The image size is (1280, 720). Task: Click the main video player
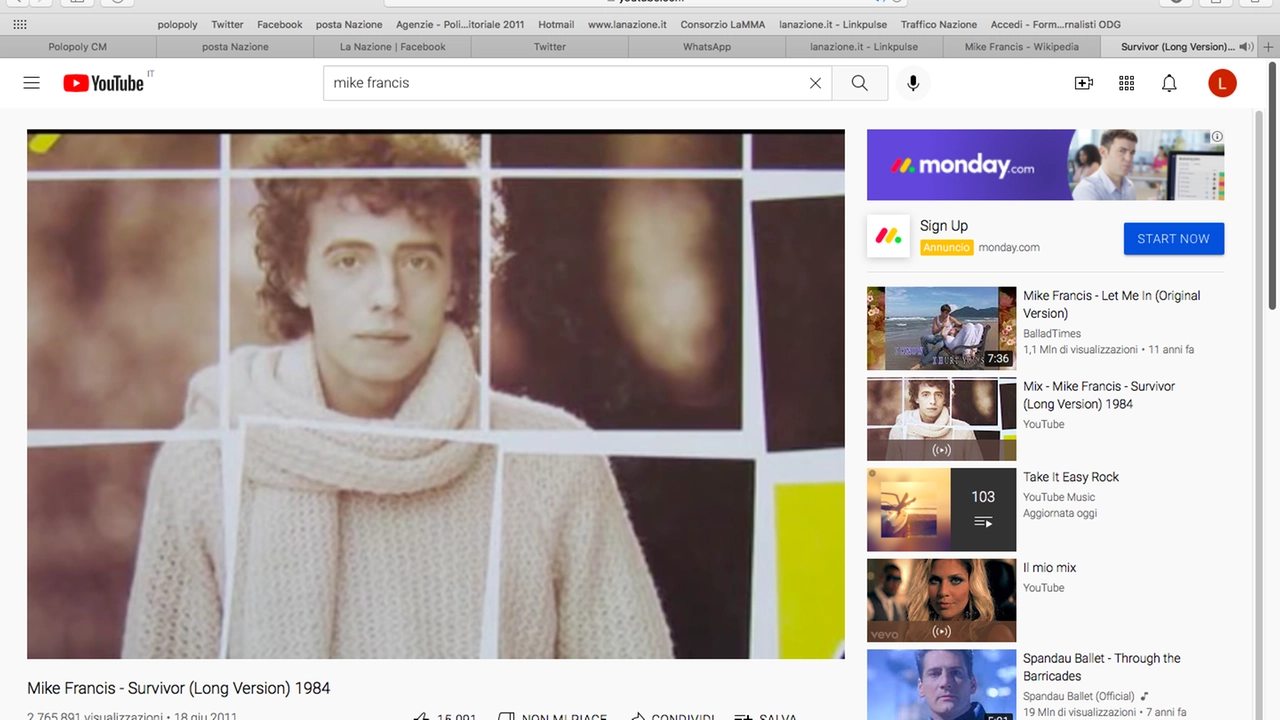(436, 394)
